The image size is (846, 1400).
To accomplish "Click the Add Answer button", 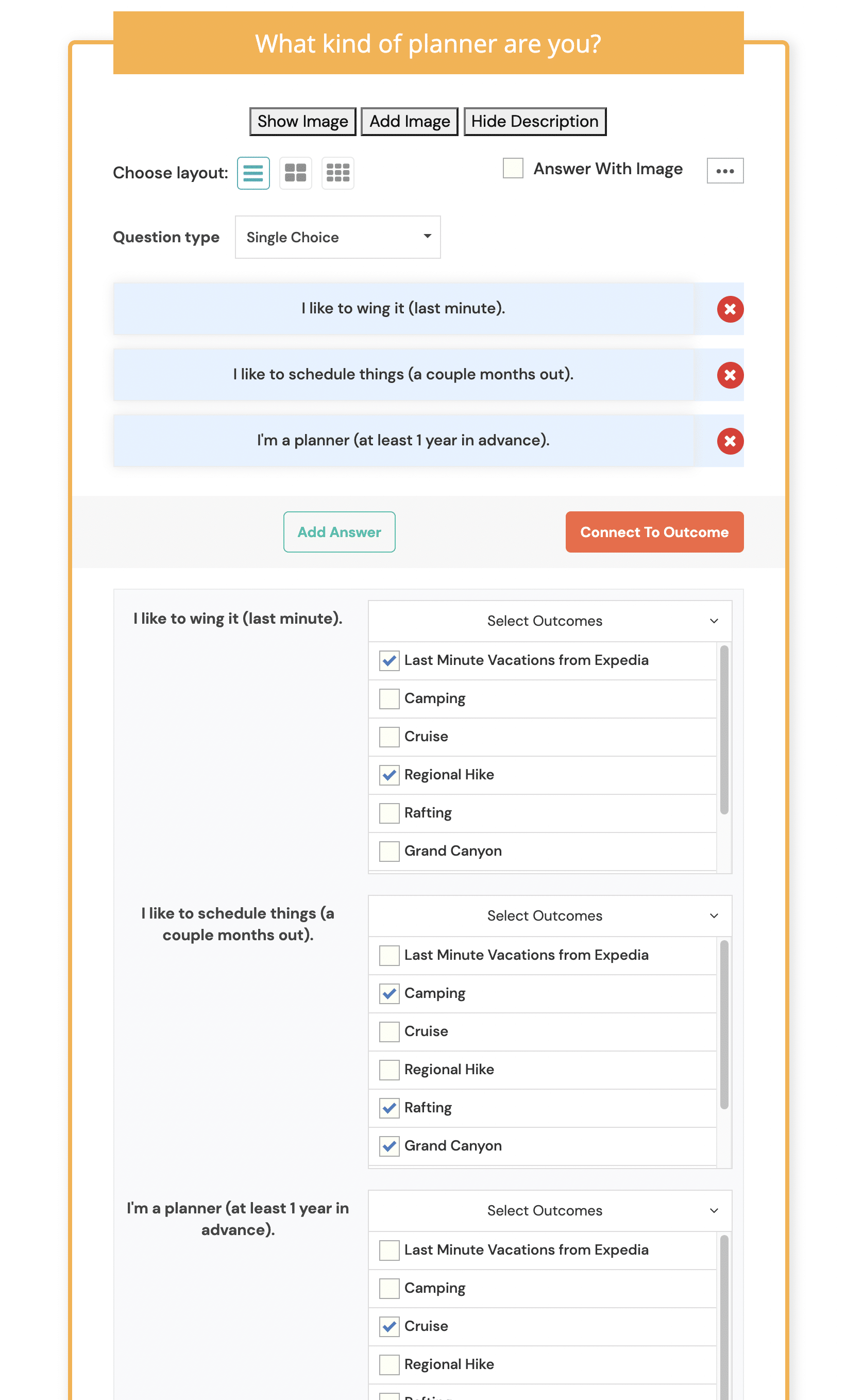I will 339,532.
